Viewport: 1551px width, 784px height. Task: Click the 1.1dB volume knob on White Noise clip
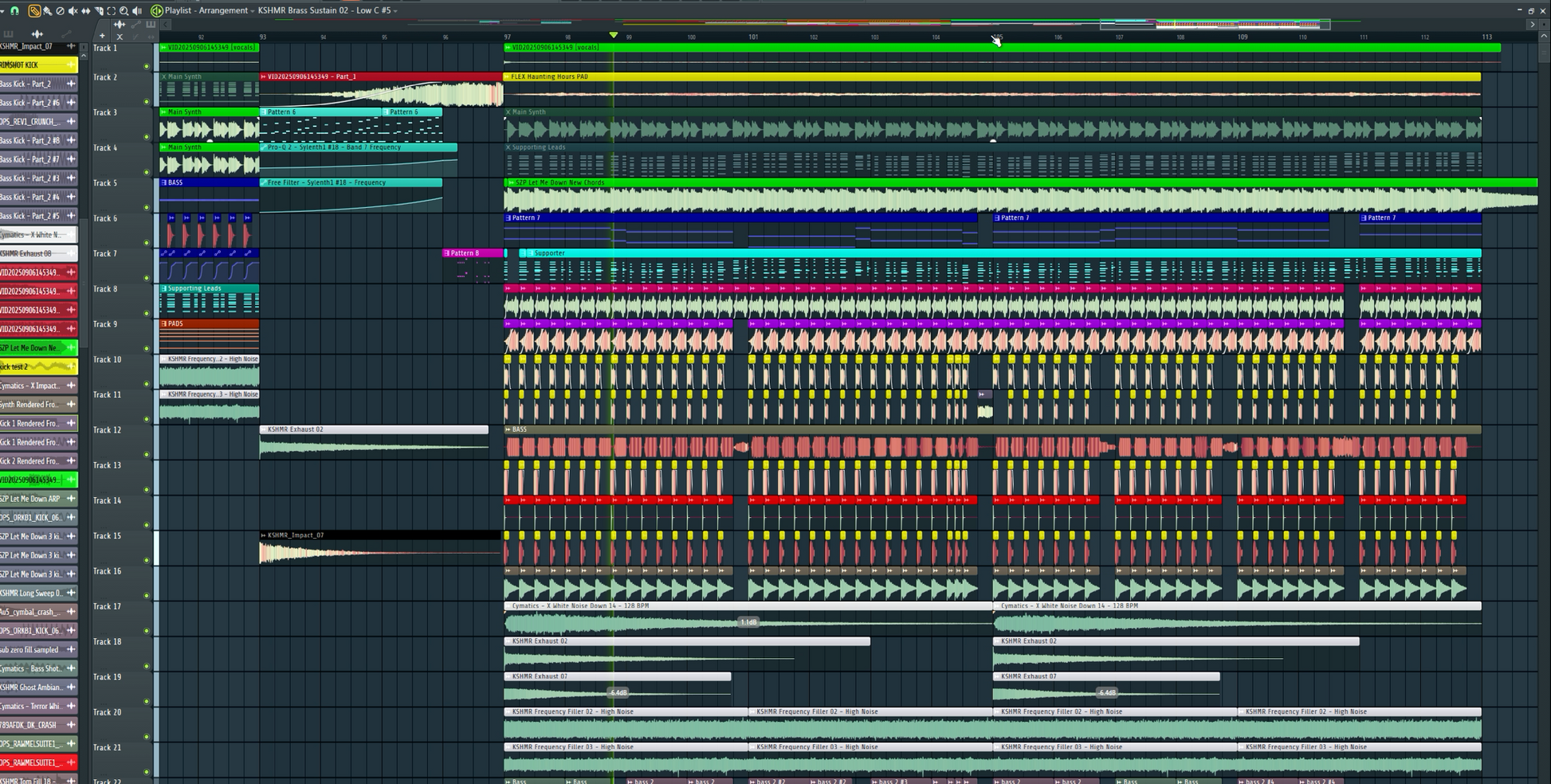tap(748, 622)
